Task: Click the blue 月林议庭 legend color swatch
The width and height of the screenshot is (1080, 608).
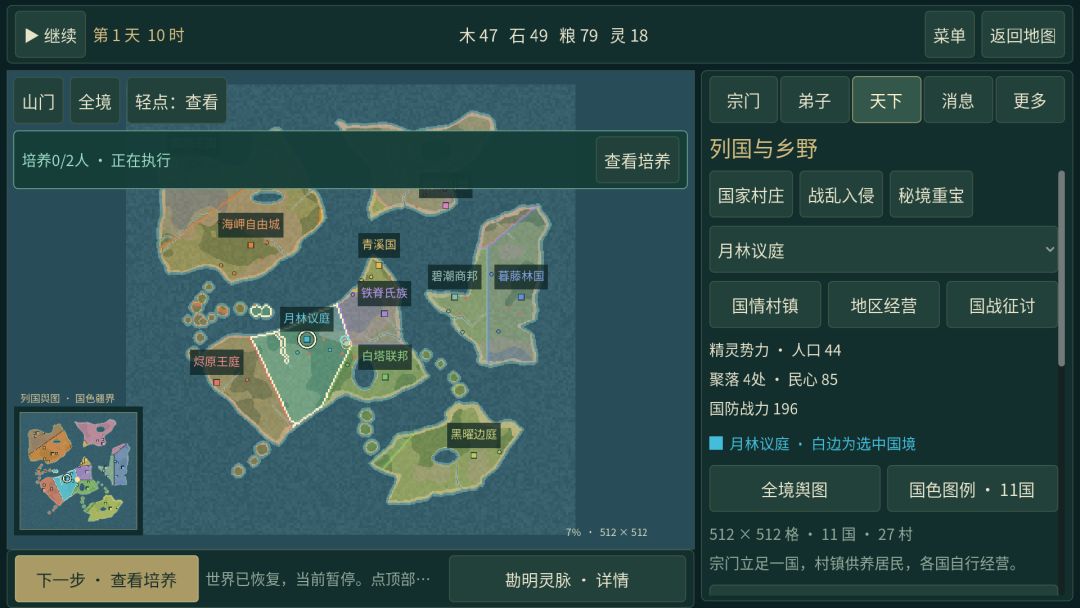Action: pos(716,443)
